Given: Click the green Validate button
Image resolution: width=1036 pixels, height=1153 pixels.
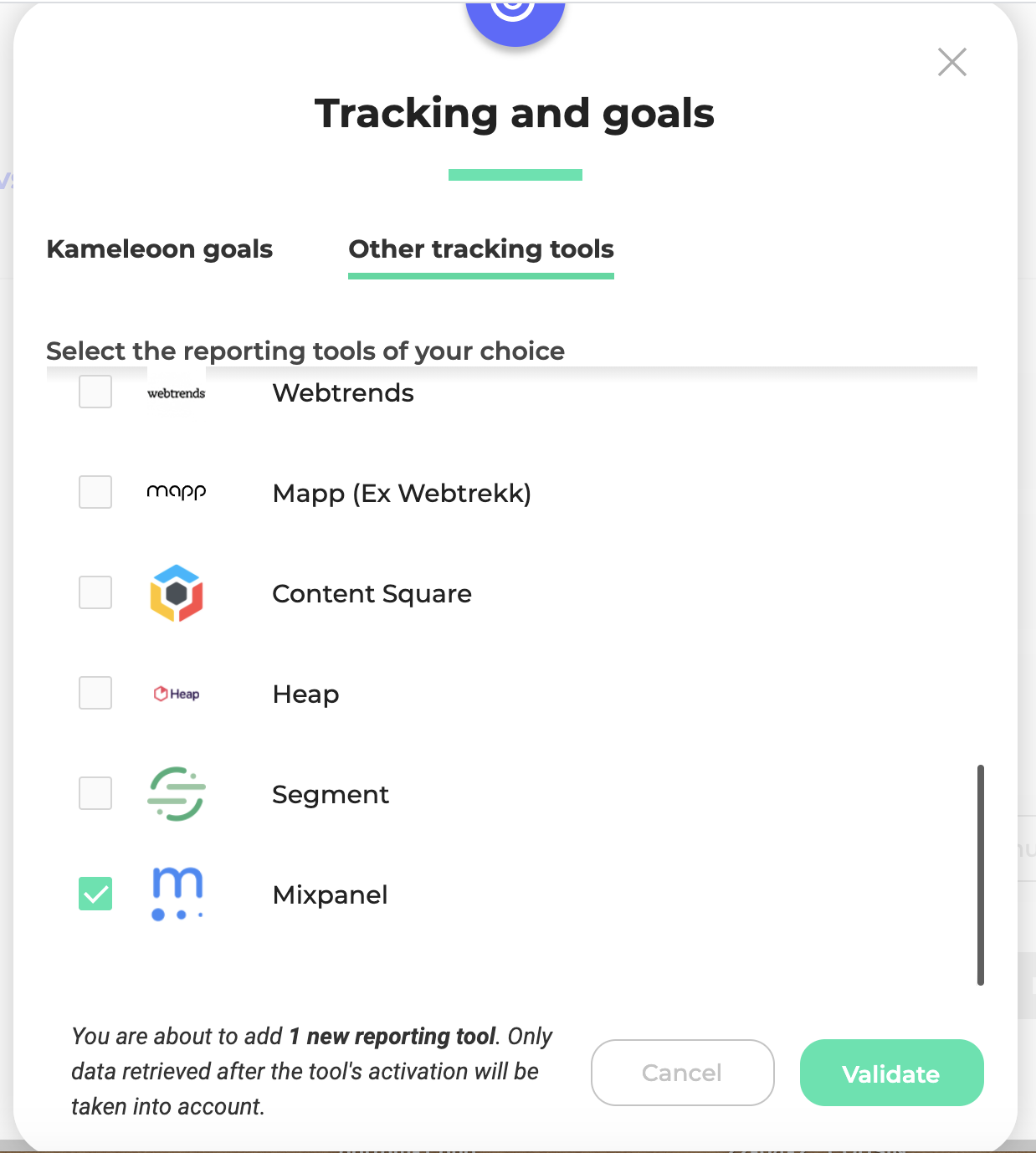Looking at the screenshot, I should [892, 1073].
